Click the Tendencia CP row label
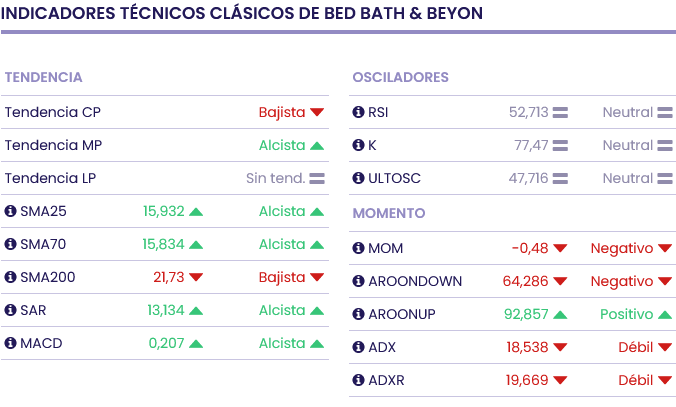This screenshot has width=676, height=407. click(52, 112)
